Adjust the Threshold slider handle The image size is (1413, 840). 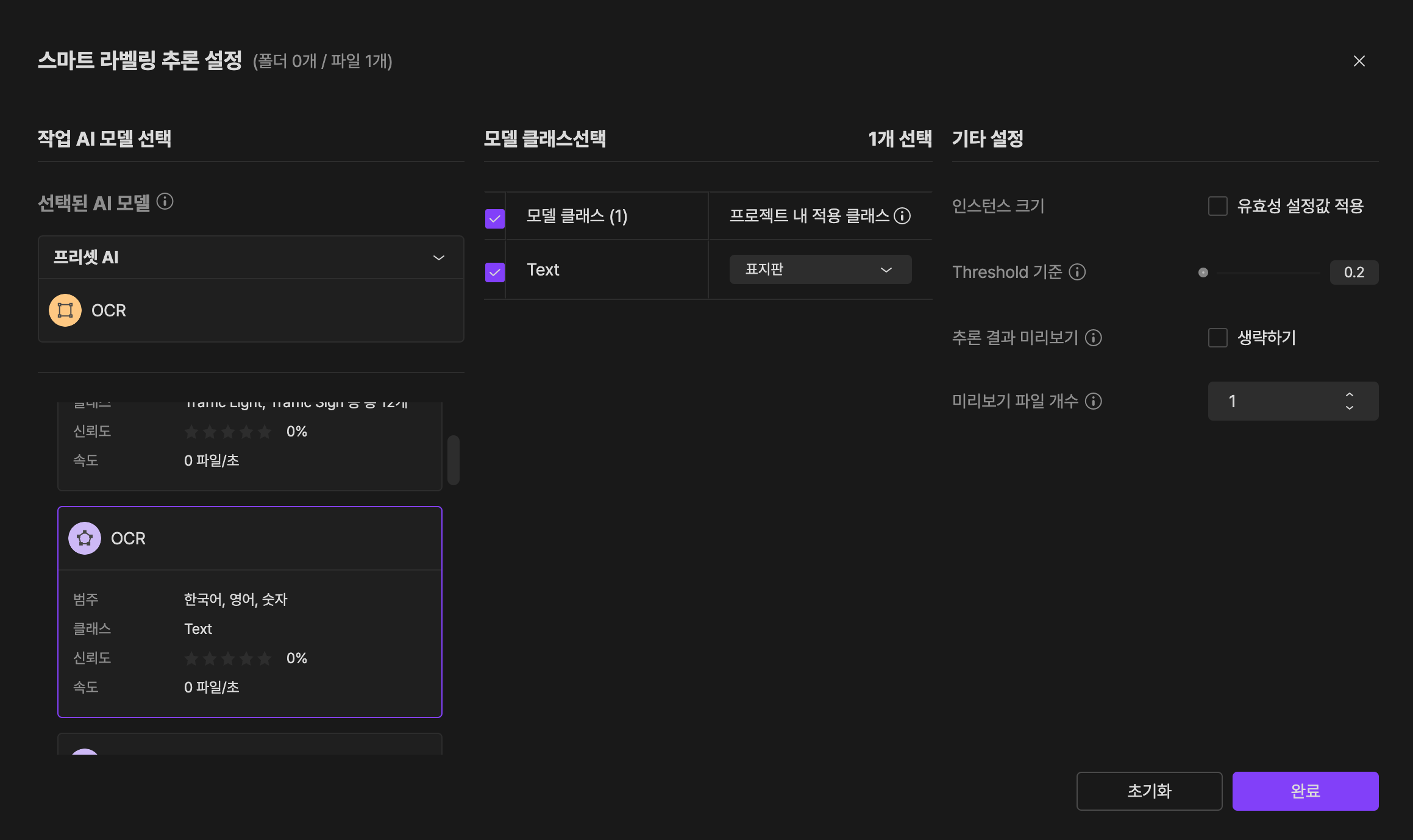click(x=1203, y=272)
